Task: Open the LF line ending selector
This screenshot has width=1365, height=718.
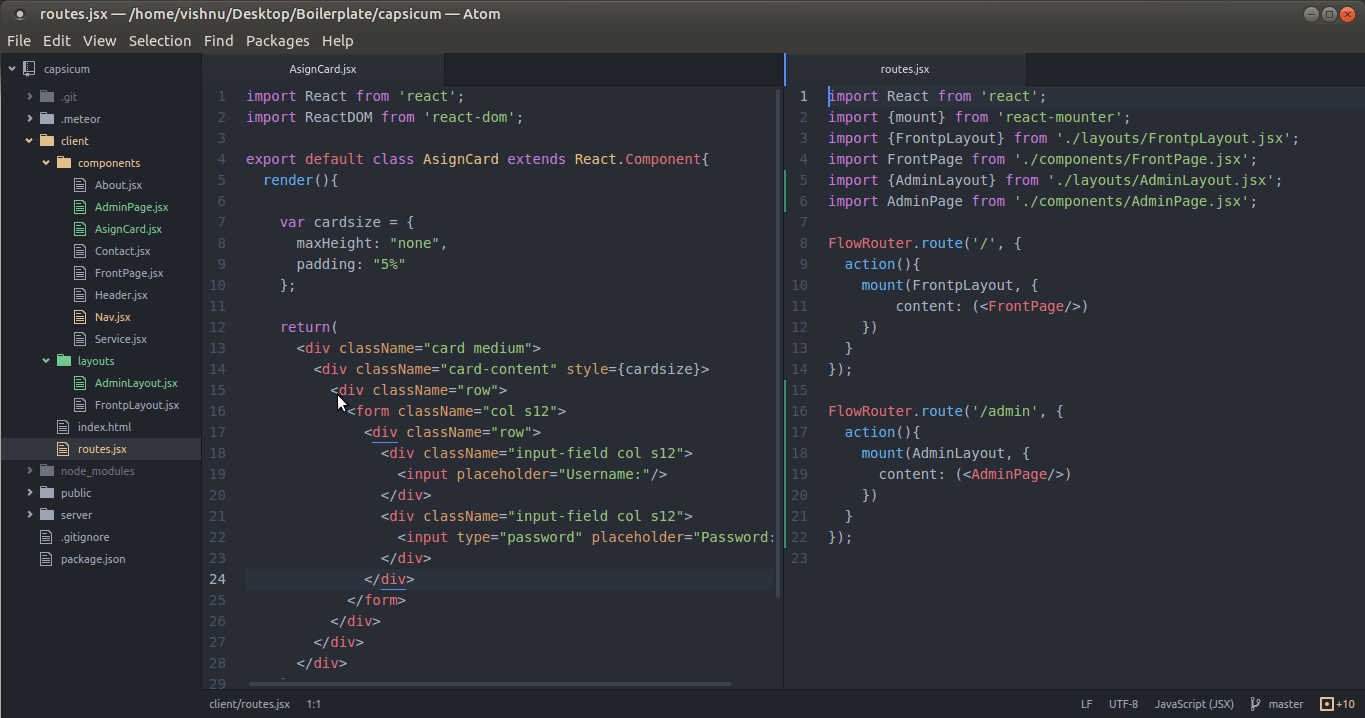Action: click(x=1086, y=704)
